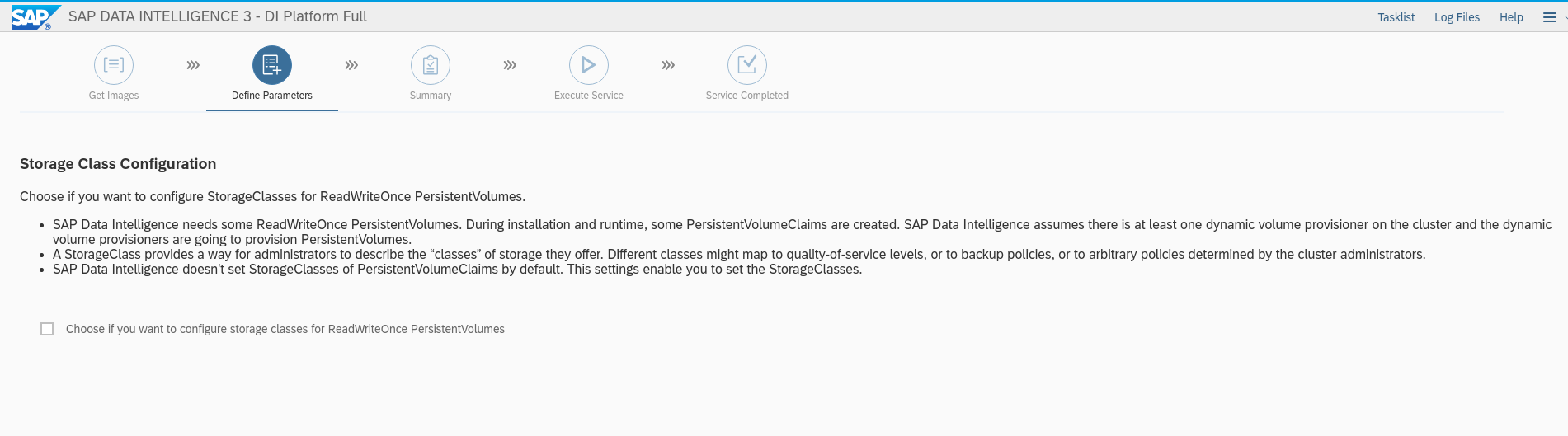
Task: Click the Summary step label
Action: tap(431, 96)
